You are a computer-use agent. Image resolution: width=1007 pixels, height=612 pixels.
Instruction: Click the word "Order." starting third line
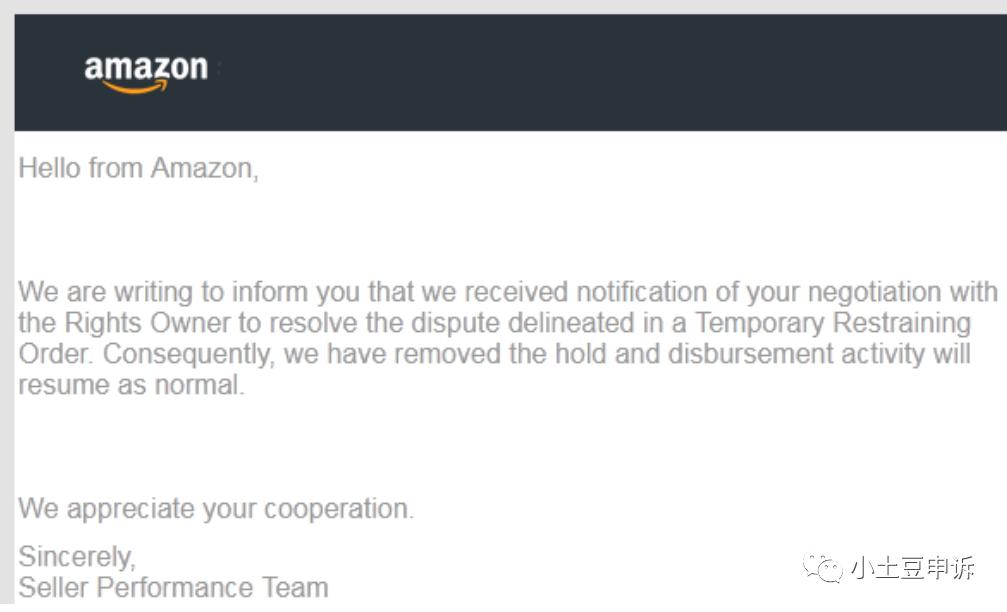57,355
